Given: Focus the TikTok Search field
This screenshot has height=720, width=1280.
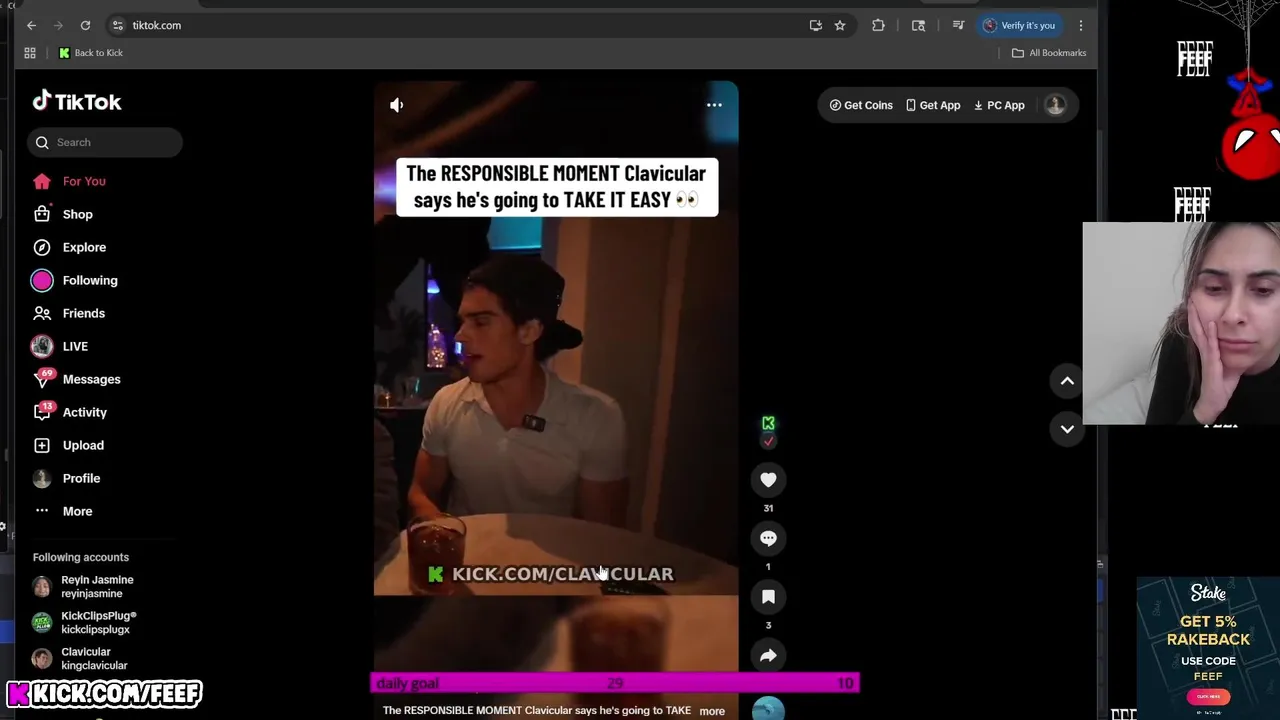Looking at the screenshot, I should click(105, 142).
